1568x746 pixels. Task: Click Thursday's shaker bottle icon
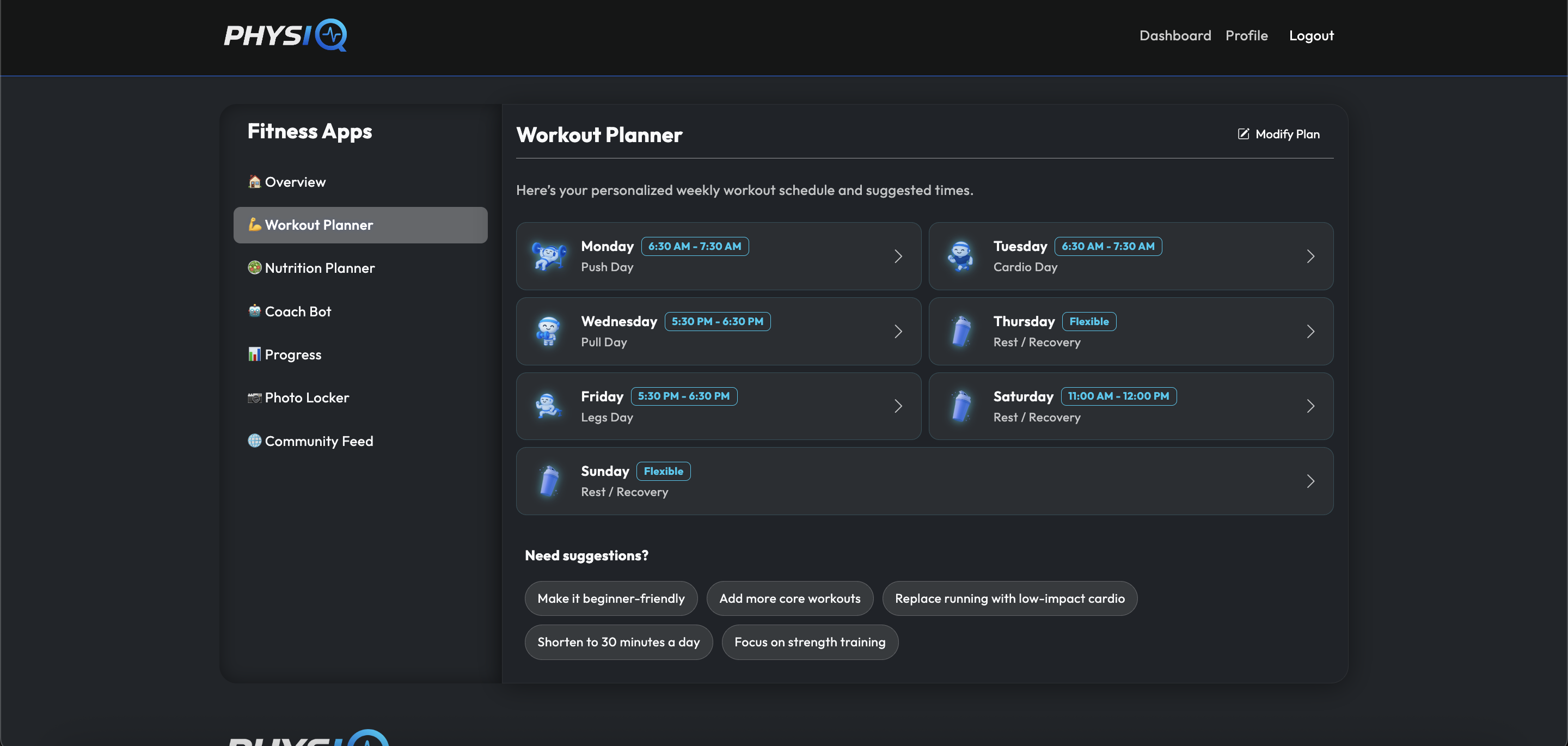pyautogui.click(x=961, y=331)
